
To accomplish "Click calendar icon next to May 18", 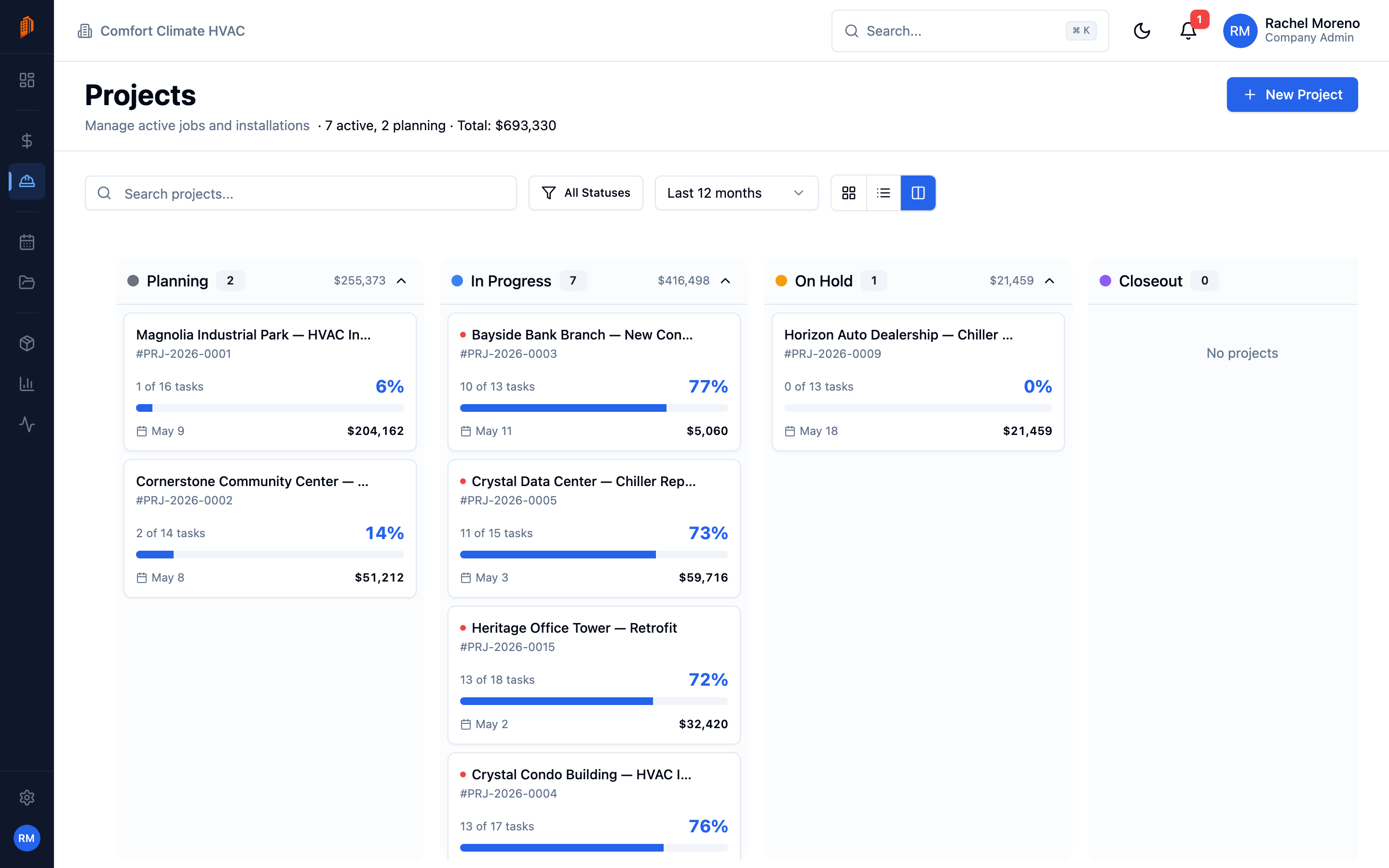I will point(790,431).
